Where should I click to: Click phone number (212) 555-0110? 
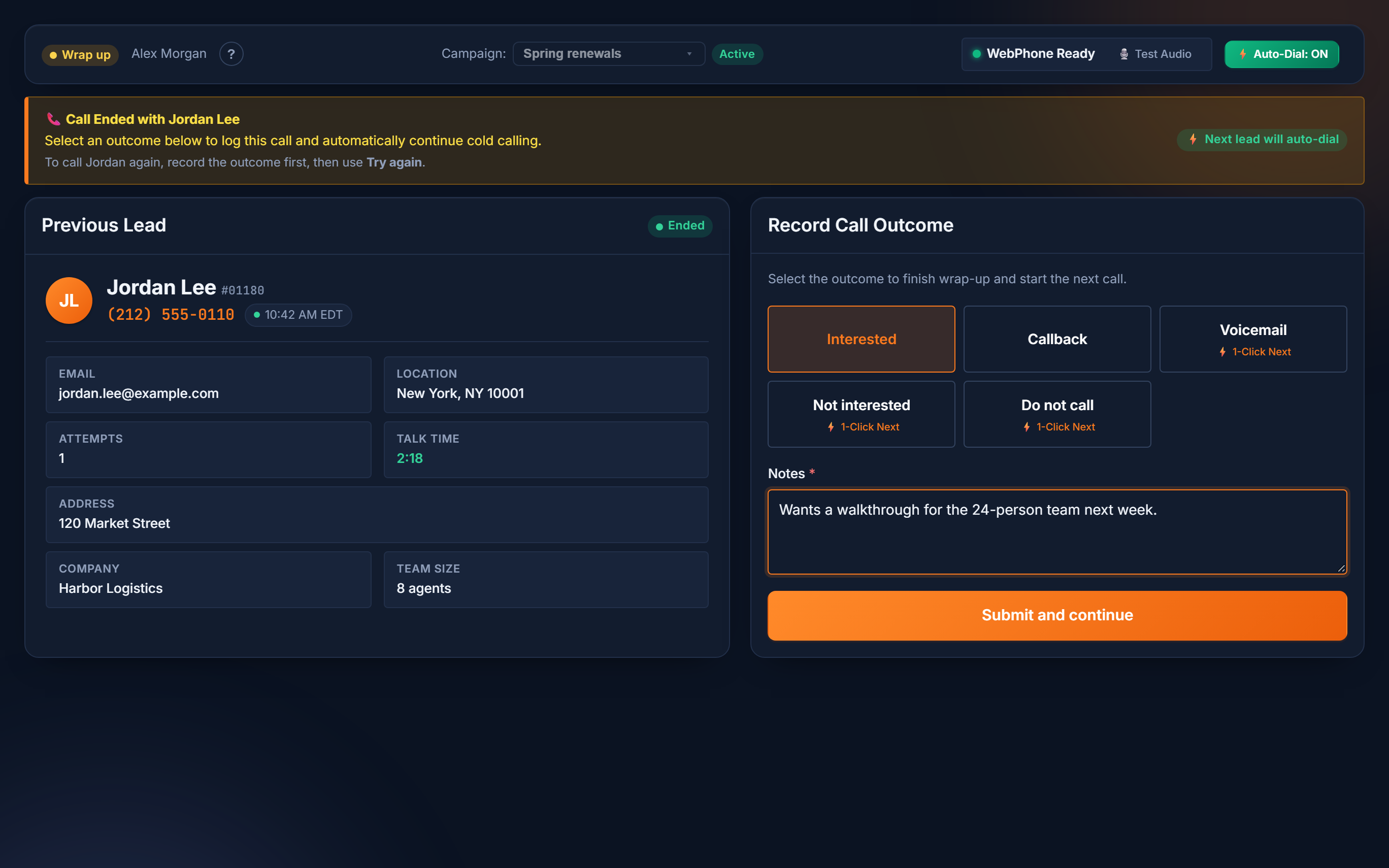point(171,315)
